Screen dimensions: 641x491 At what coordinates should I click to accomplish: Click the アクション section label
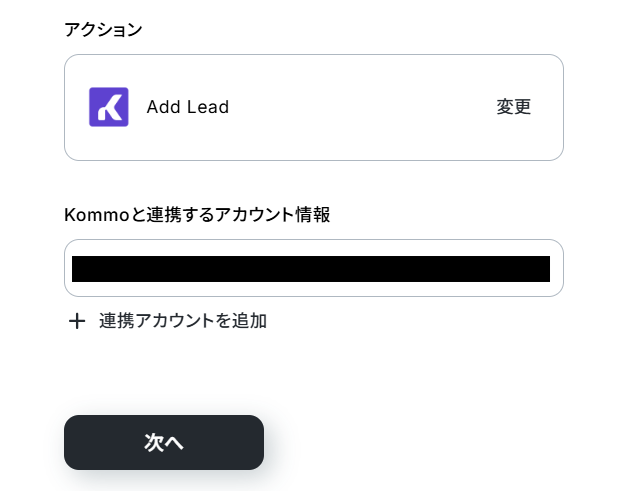pyautogui.click(x=103, y=29)
